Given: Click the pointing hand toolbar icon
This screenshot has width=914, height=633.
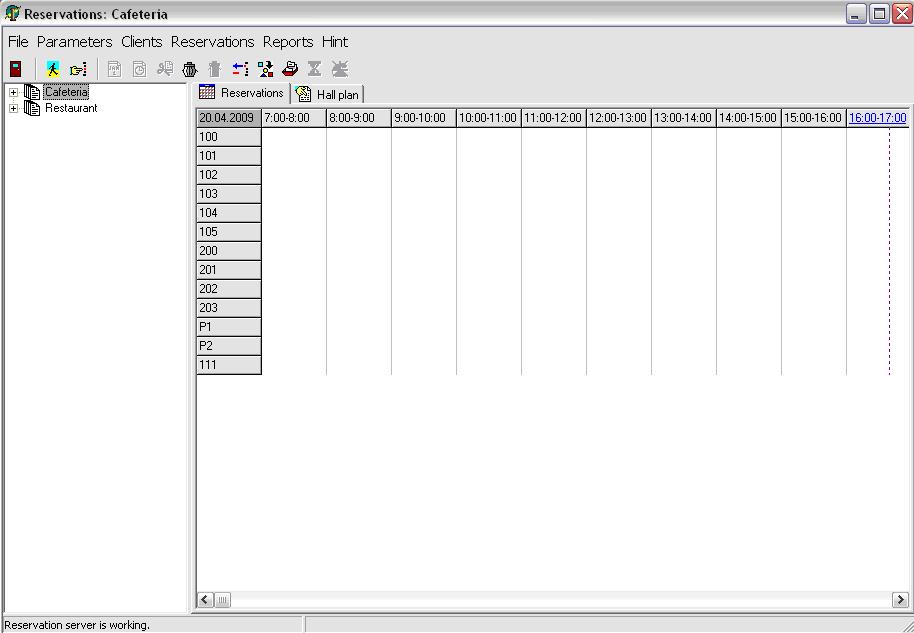Looking at the screenshot, I should [78, 69].
